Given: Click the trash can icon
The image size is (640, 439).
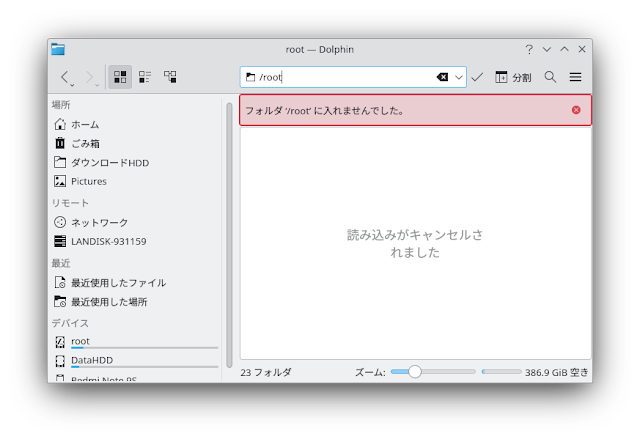Looking at the screenshot, I should 60,143.
